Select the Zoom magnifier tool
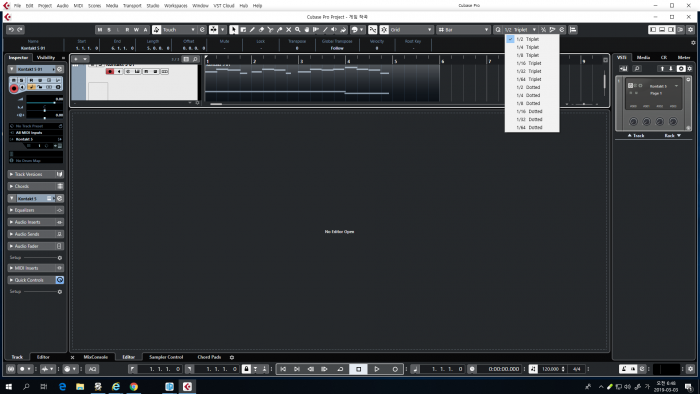The height and width of the screenshot is (394, 700). coord(298,30)
